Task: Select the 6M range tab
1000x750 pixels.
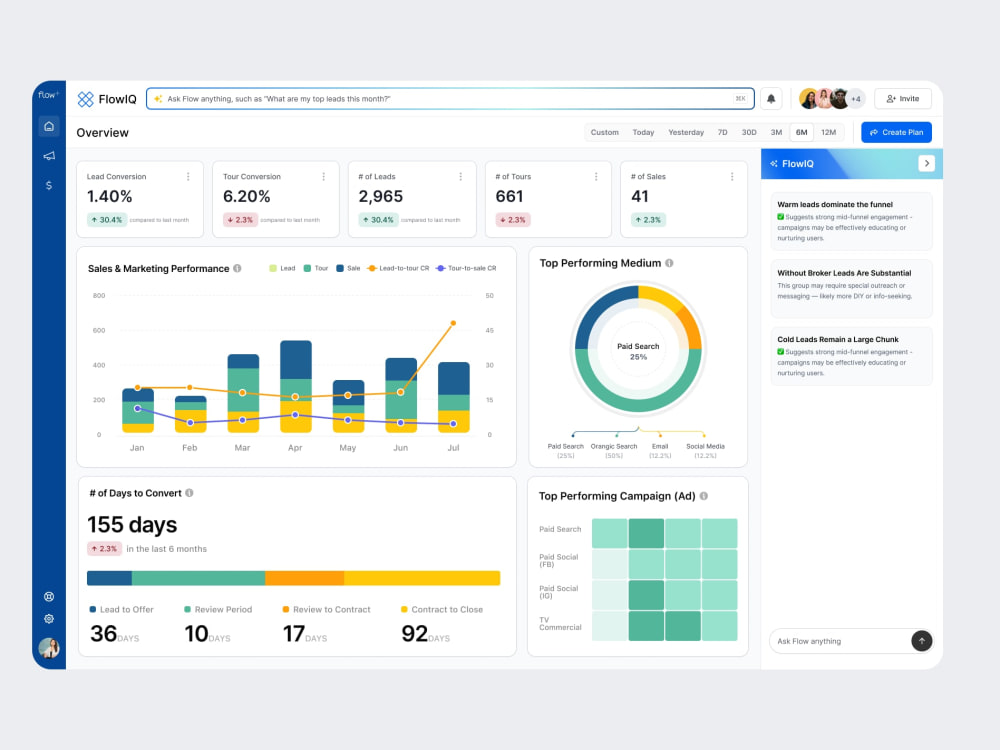Action: pyautogui.click(x=802, y=133)
